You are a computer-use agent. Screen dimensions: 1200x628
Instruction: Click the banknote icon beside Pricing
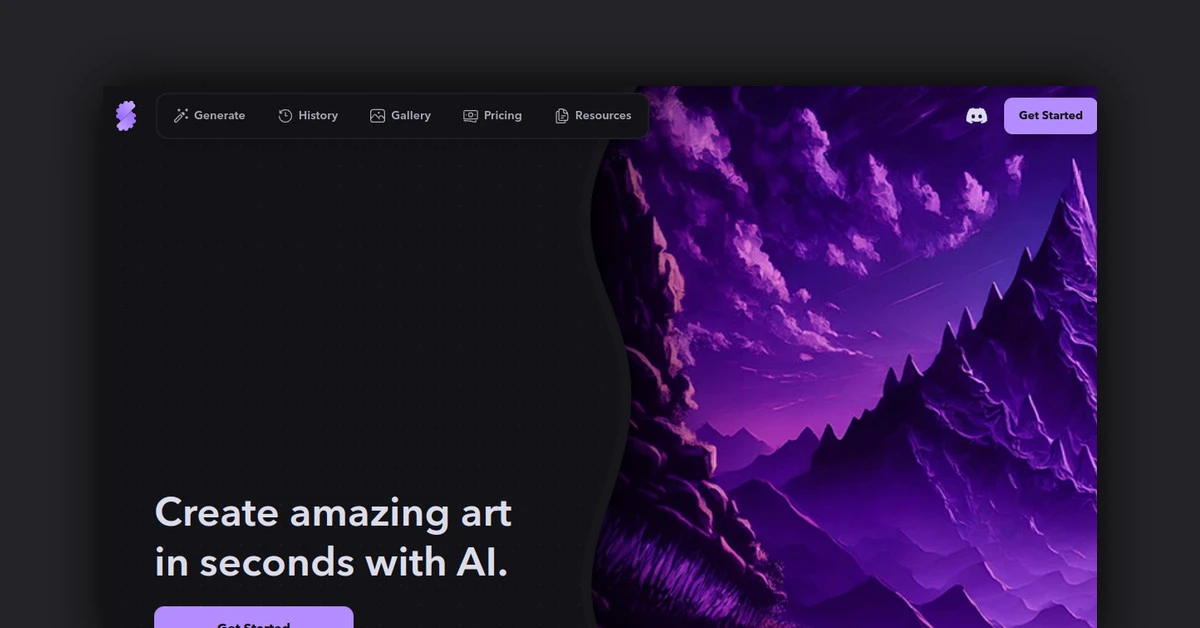coord(470,116)
